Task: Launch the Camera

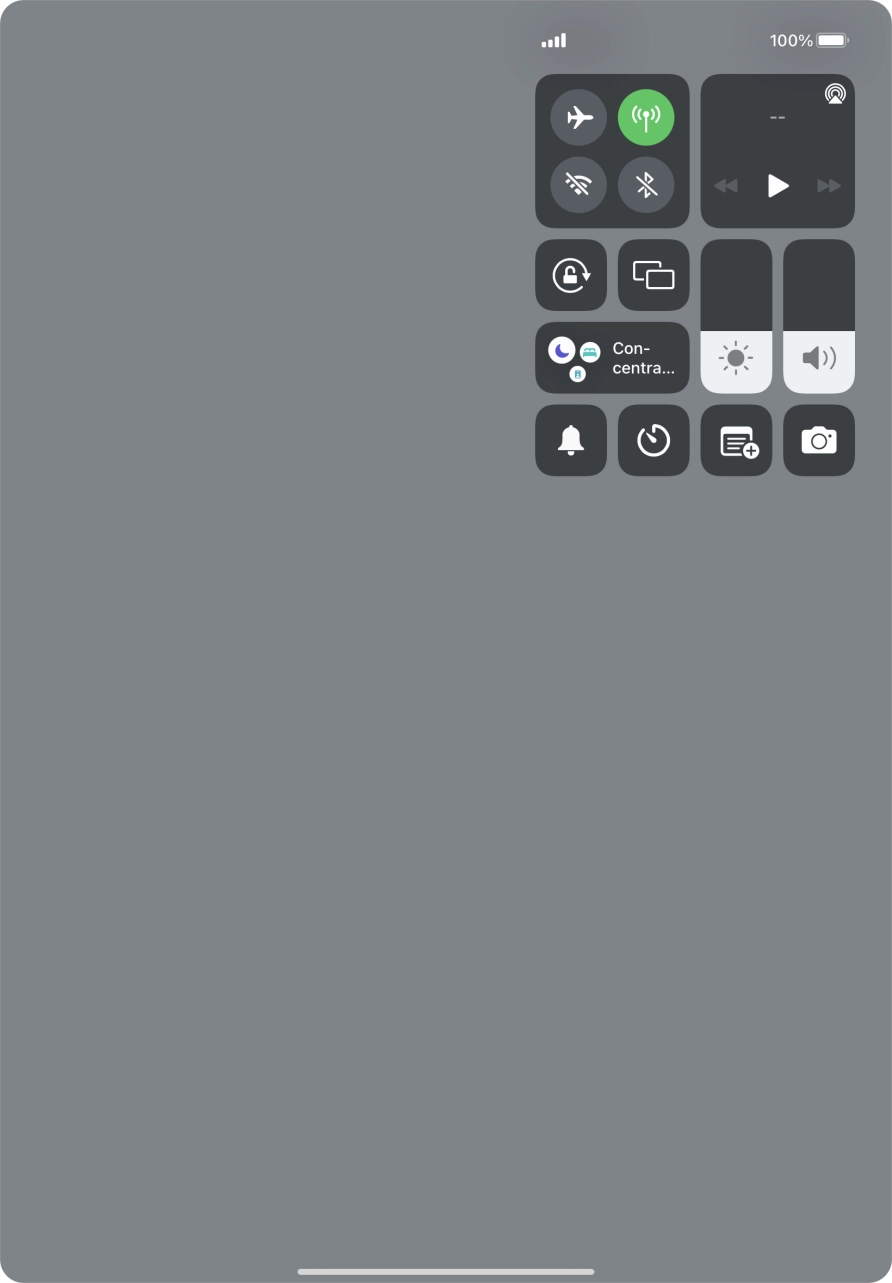Action: (819, 440)
